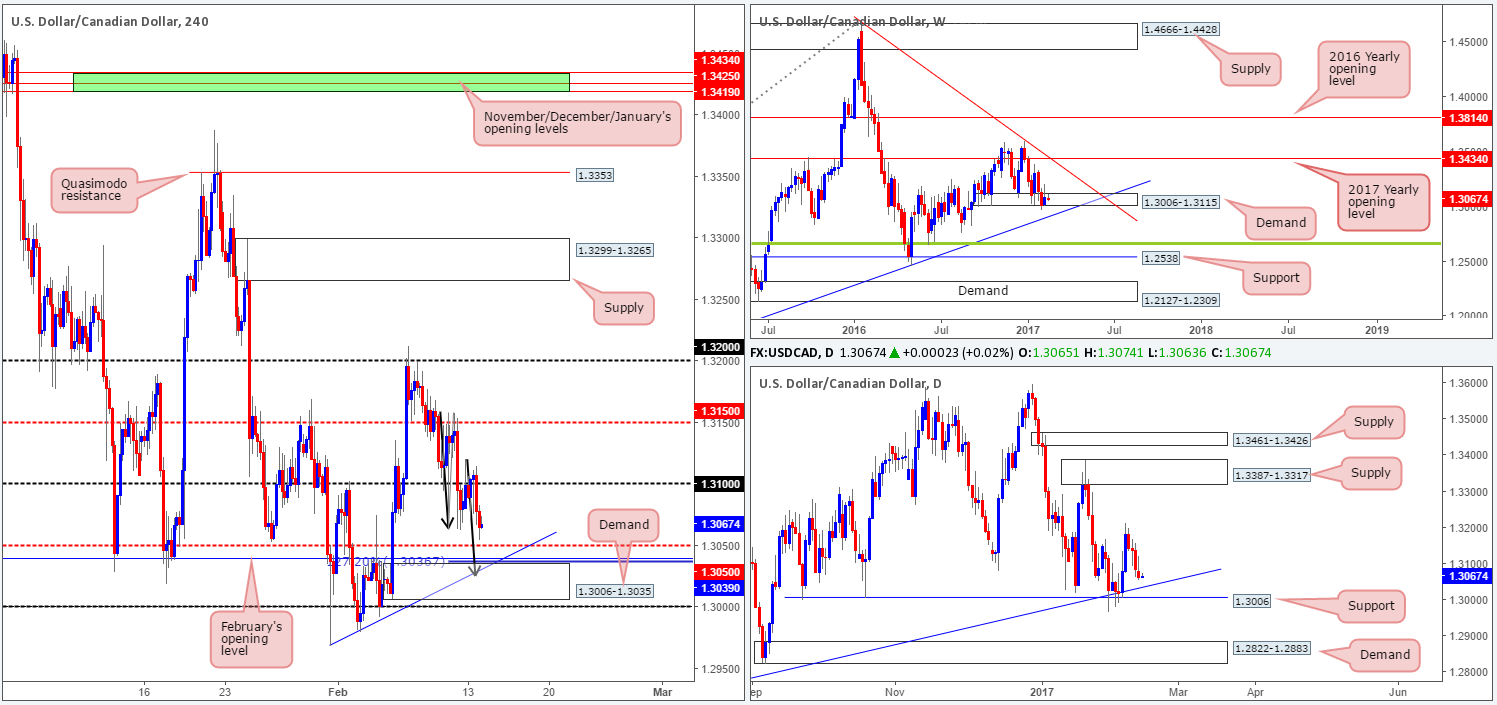Viewport: 1497px width, 705px height.
Task: Click the red 1.3150 price axis tag
Action: coord(719,411)
